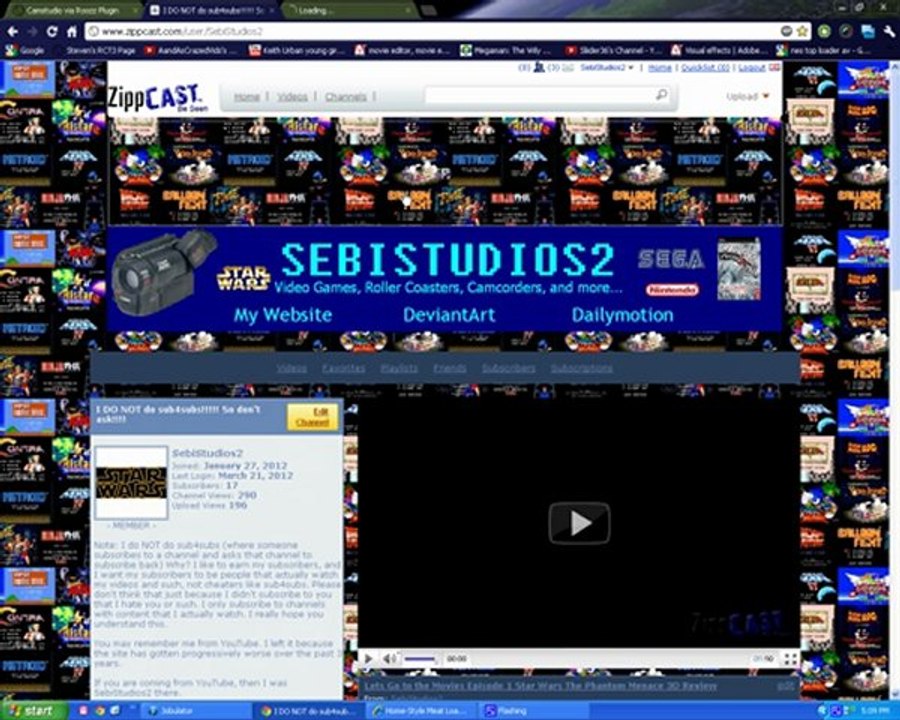
Task: Open a new tab with the new-tab button
Action: pos(428,10)
